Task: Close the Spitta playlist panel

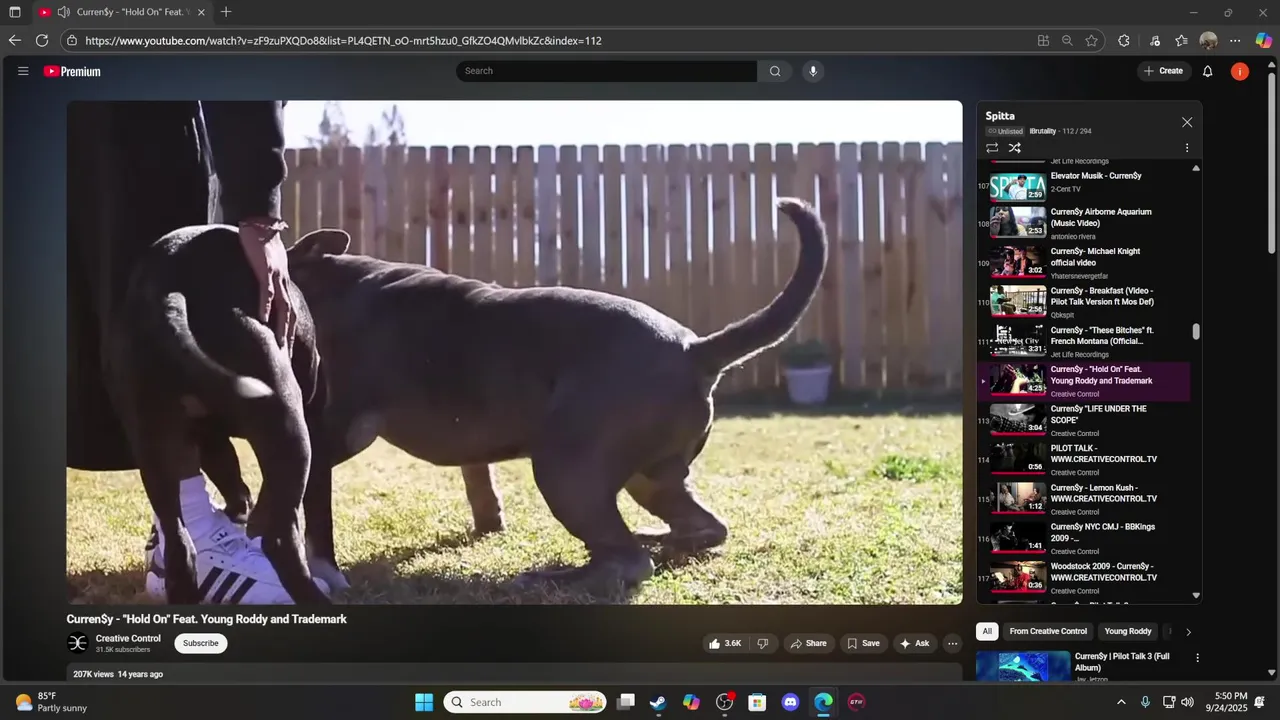Action: click(1187, 122)
